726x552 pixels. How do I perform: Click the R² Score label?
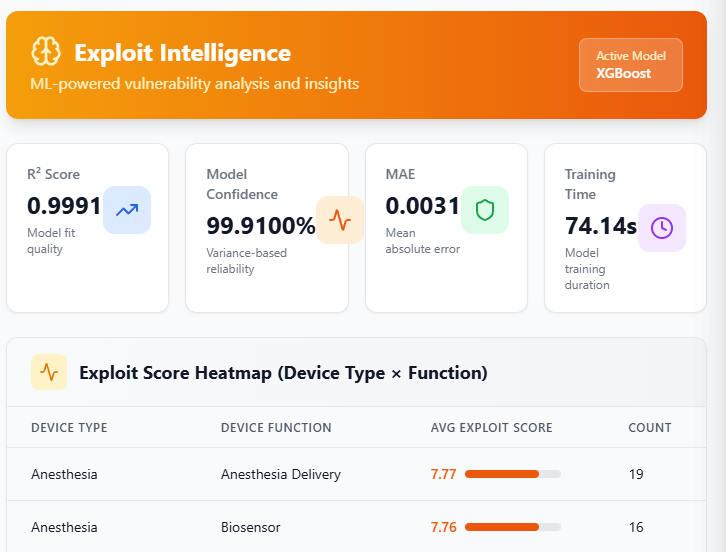pyautogui.click(x=53, y=174)
